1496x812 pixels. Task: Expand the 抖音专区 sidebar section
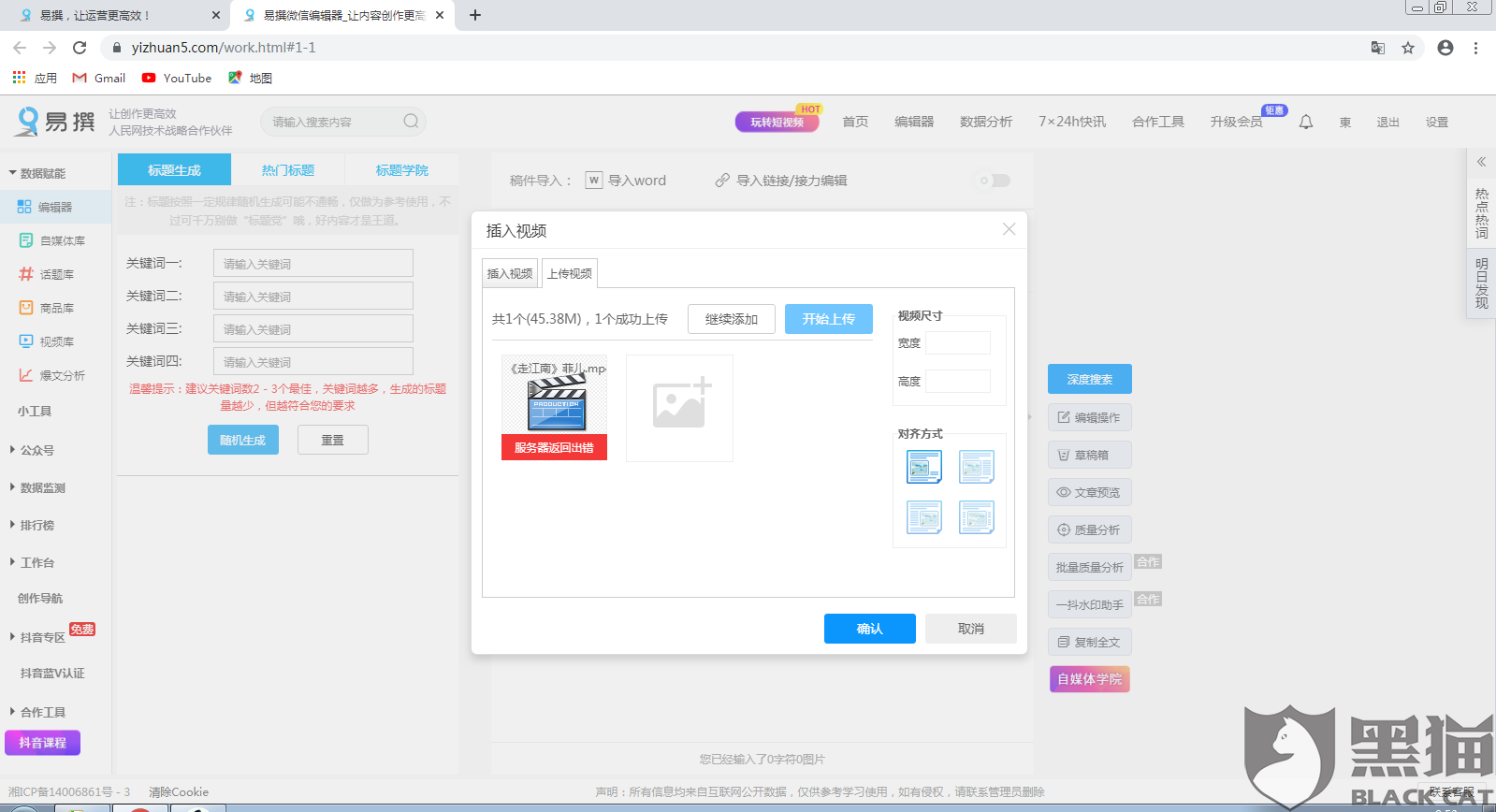[37, 637]
